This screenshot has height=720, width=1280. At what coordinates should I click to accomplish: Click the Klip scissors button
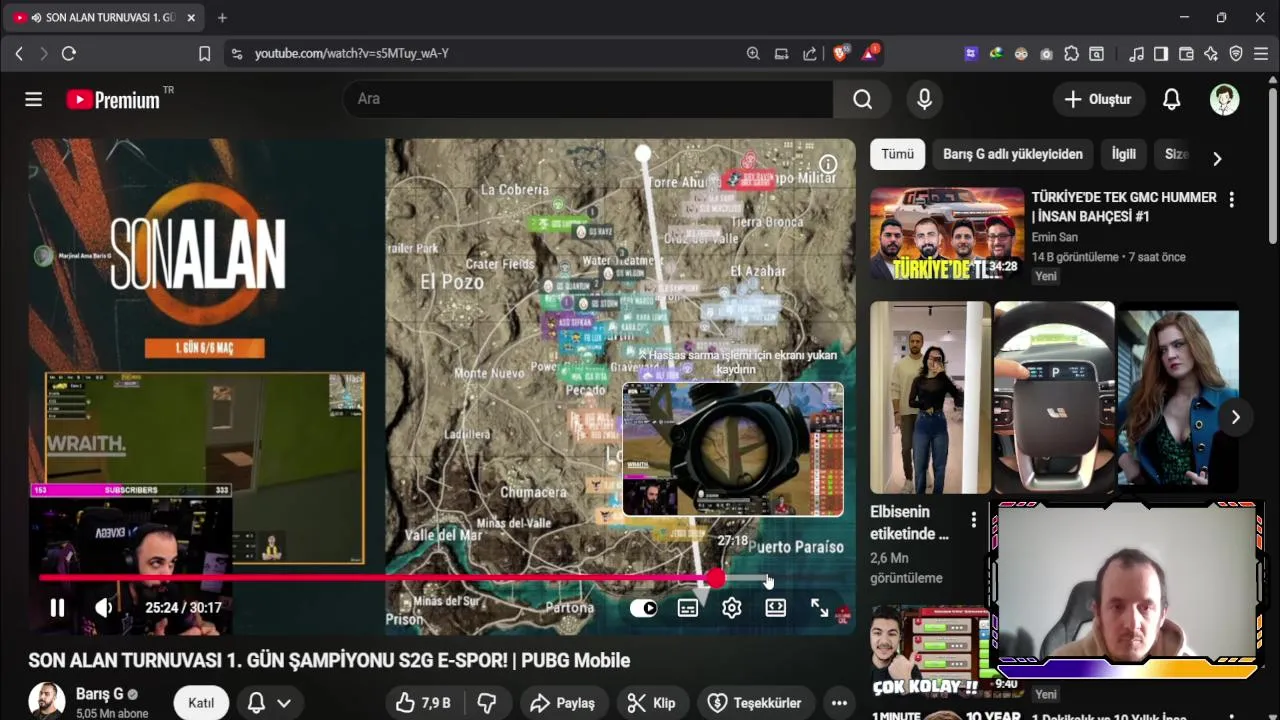tap(651, 703)
